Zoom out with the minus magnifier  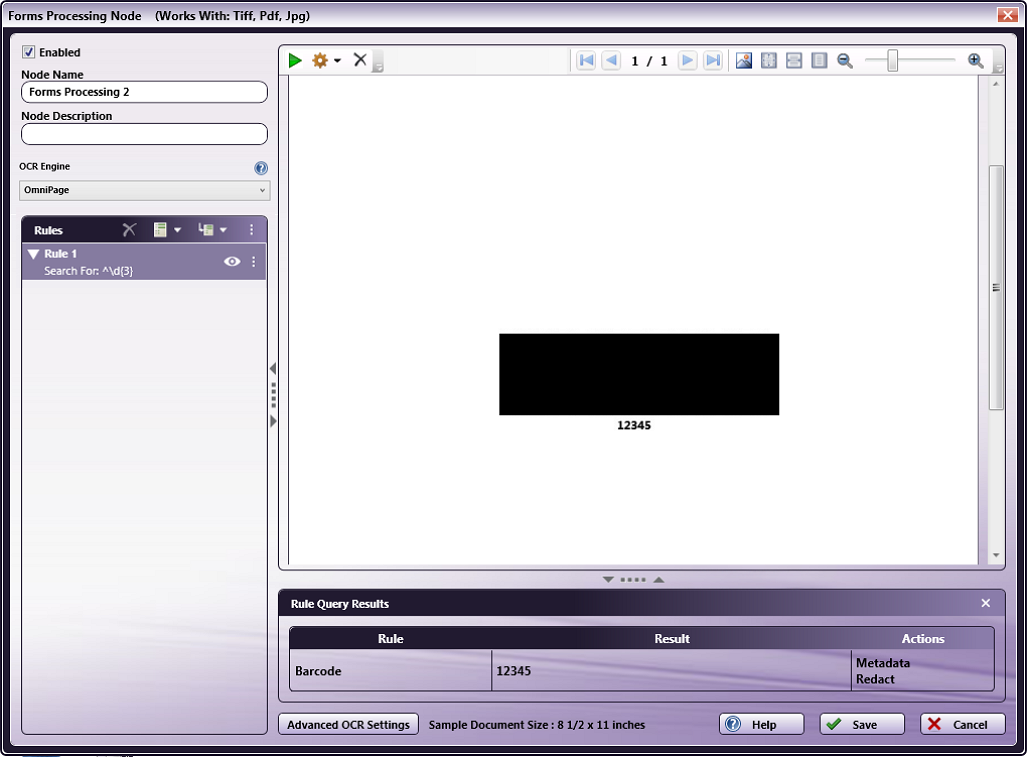(845, 60)
